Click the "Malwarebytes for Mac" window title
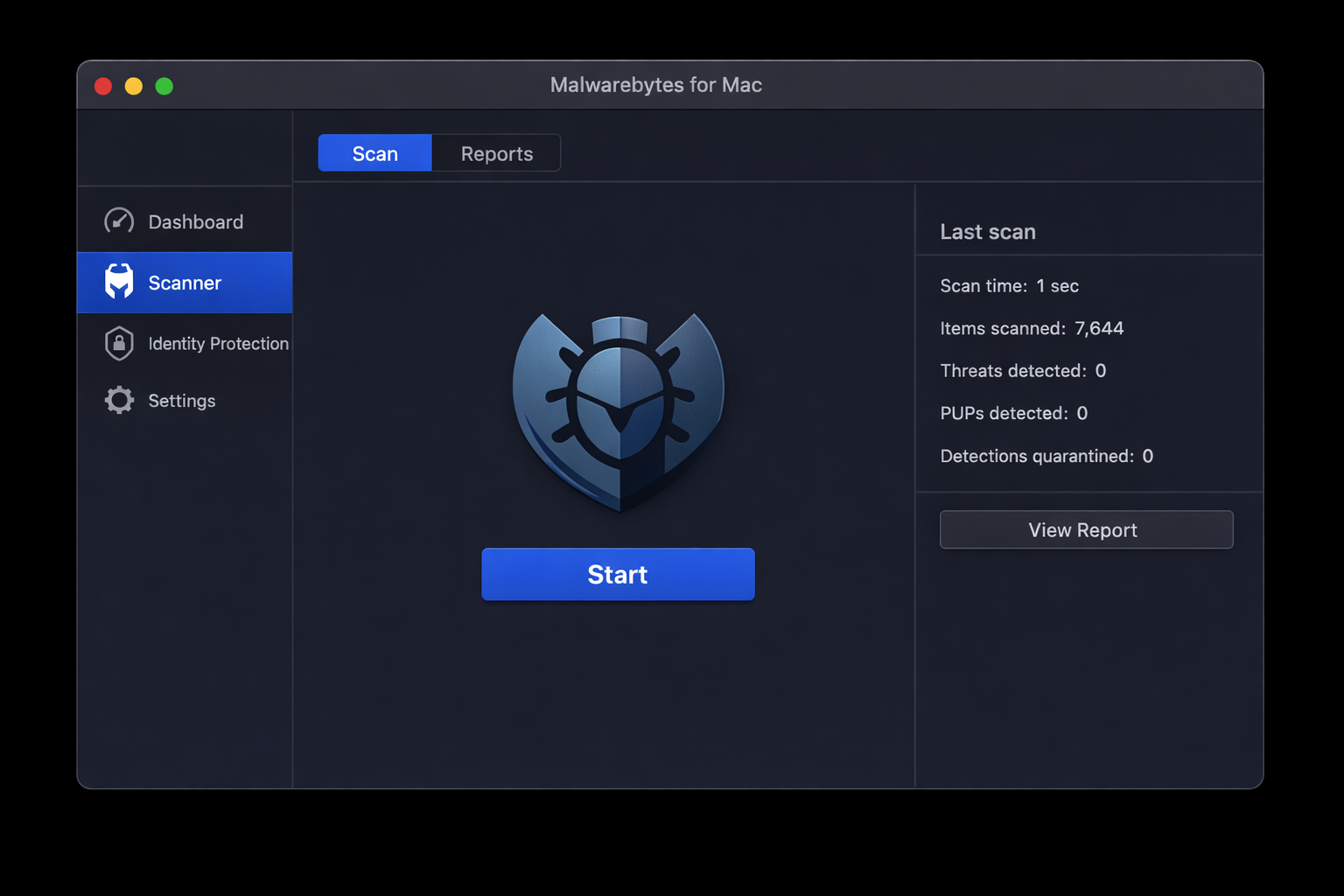1344x896 pixels. point(655,85)
